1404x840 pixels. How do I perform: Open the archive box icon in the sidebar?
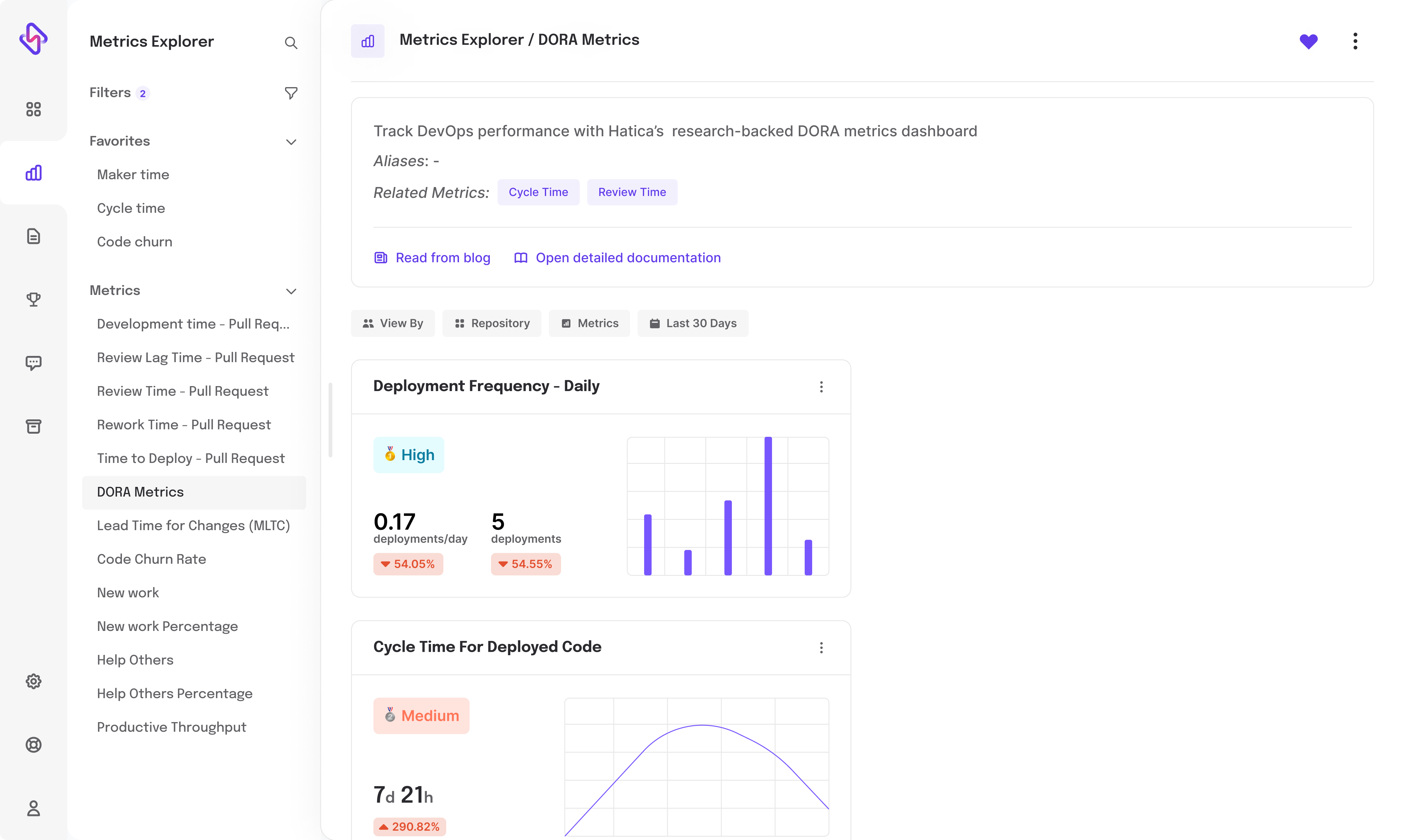(33, 426)
